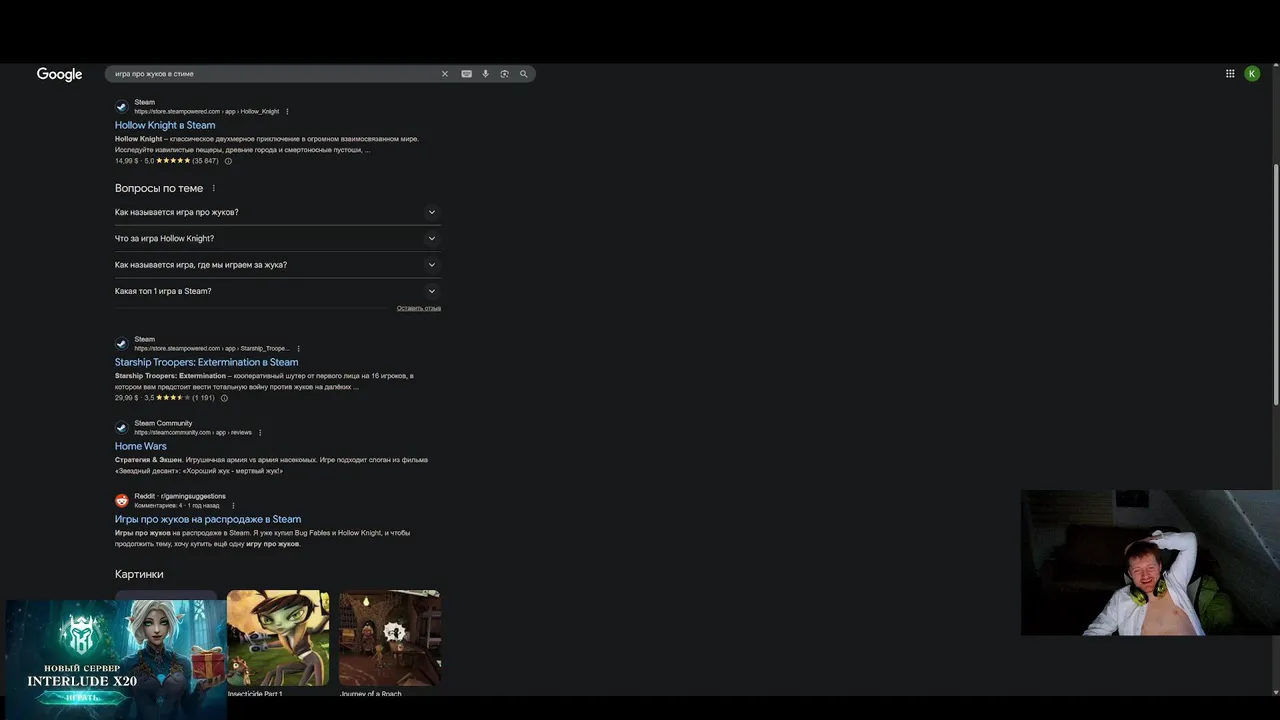Image resolution: width=1280 pixels, height=720 pixels.
Task: Search by image with camera lens icon
Action: [504, 74]
